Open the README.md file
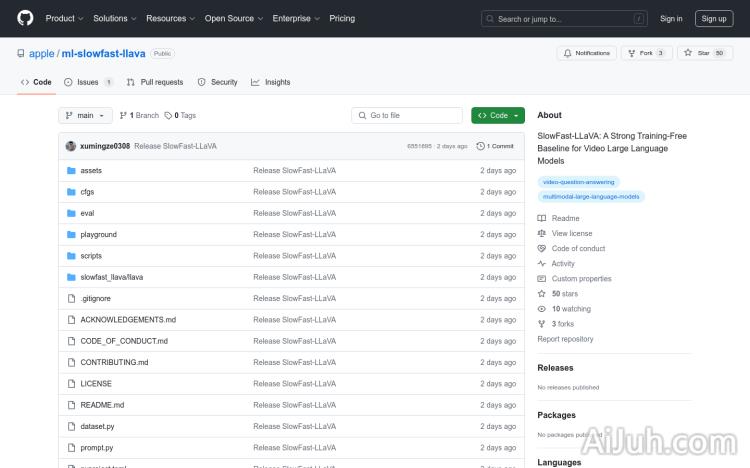Screen dimensions: 750x468 click(x=102, y=405)
